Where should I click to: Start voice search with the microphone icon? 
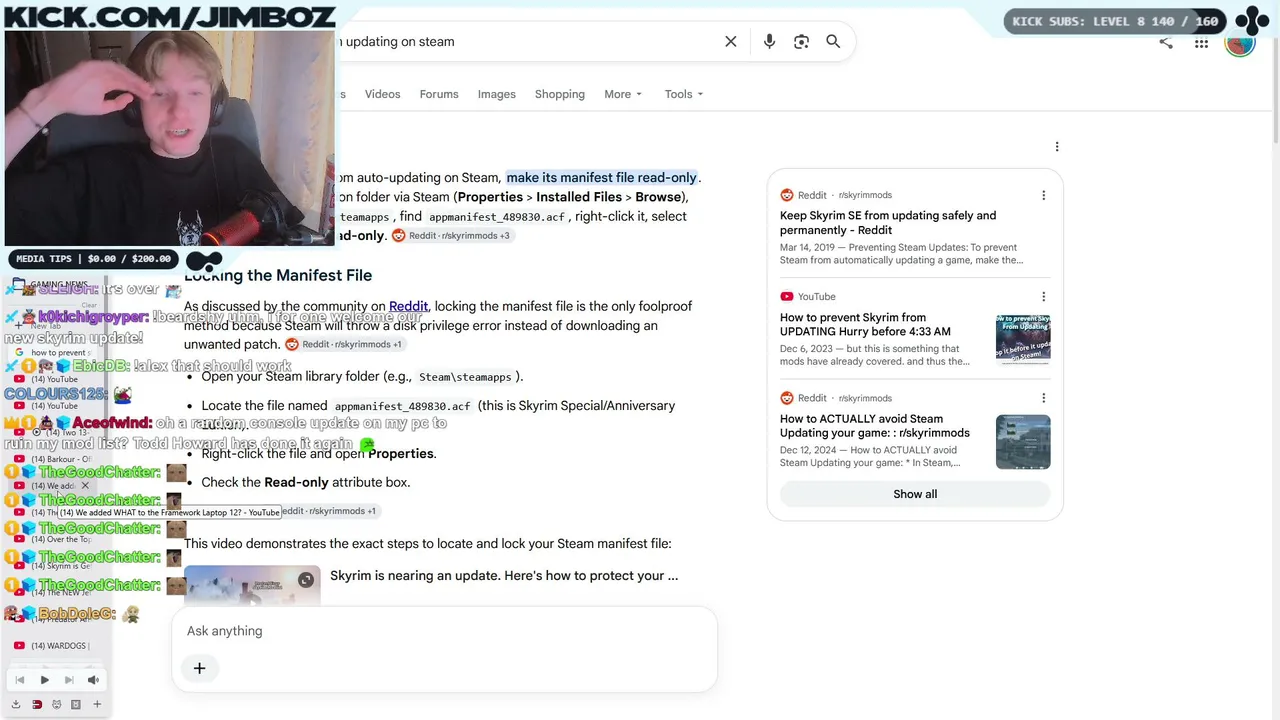coord(769,41)
